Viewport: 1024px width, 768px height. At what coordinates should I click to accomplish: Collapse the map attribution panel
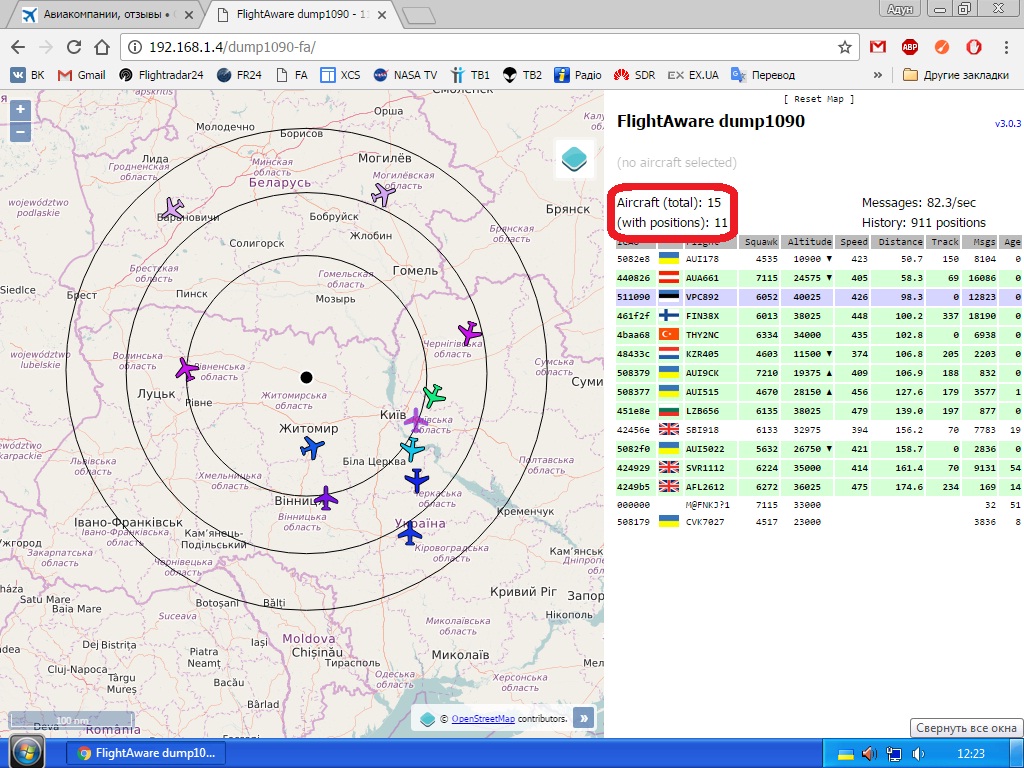[x=583, y=718]
